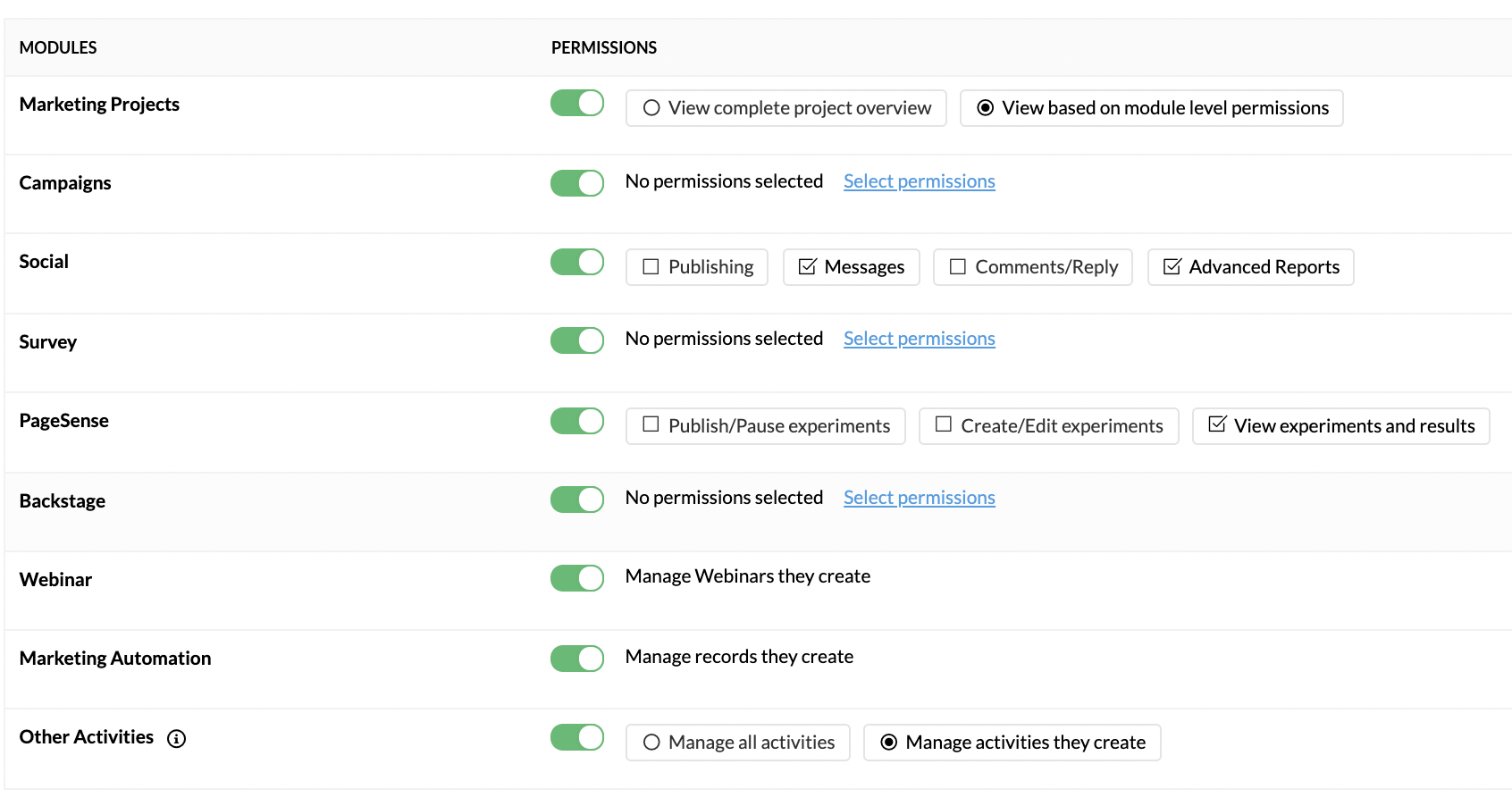
Task: Switch off the Social module toggle
Action: click(577, 262)
